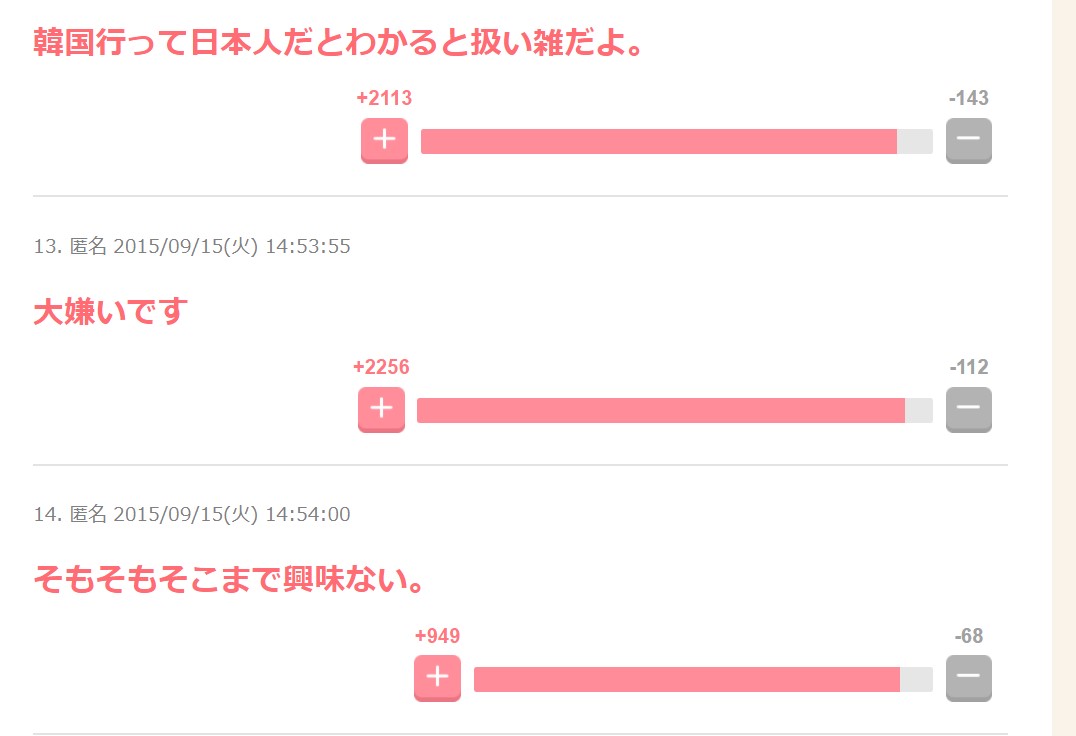Select the comment text 大嫌いです
Screen dimensions: 1076x736
(110, 312)
